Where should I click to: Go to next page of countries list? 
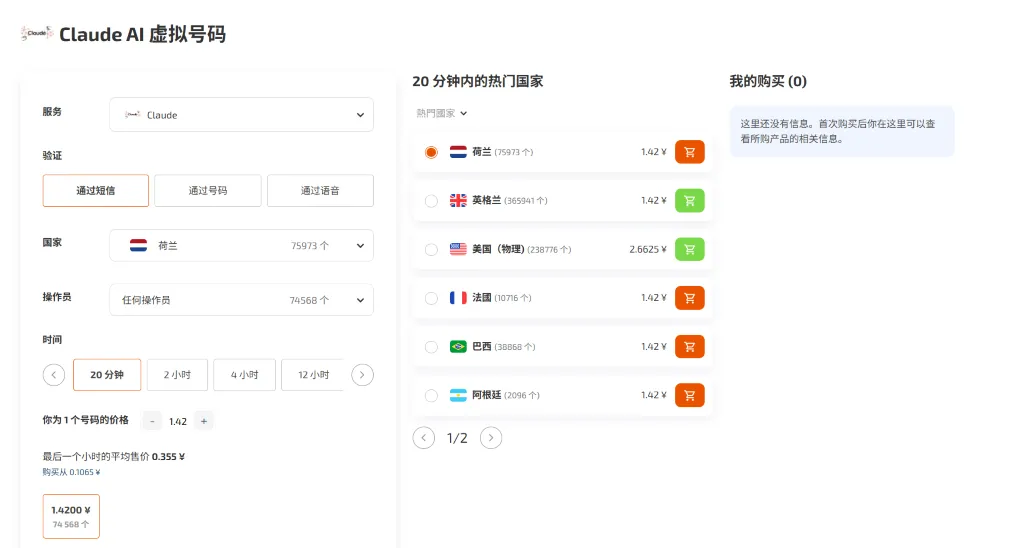click(491, 438)
